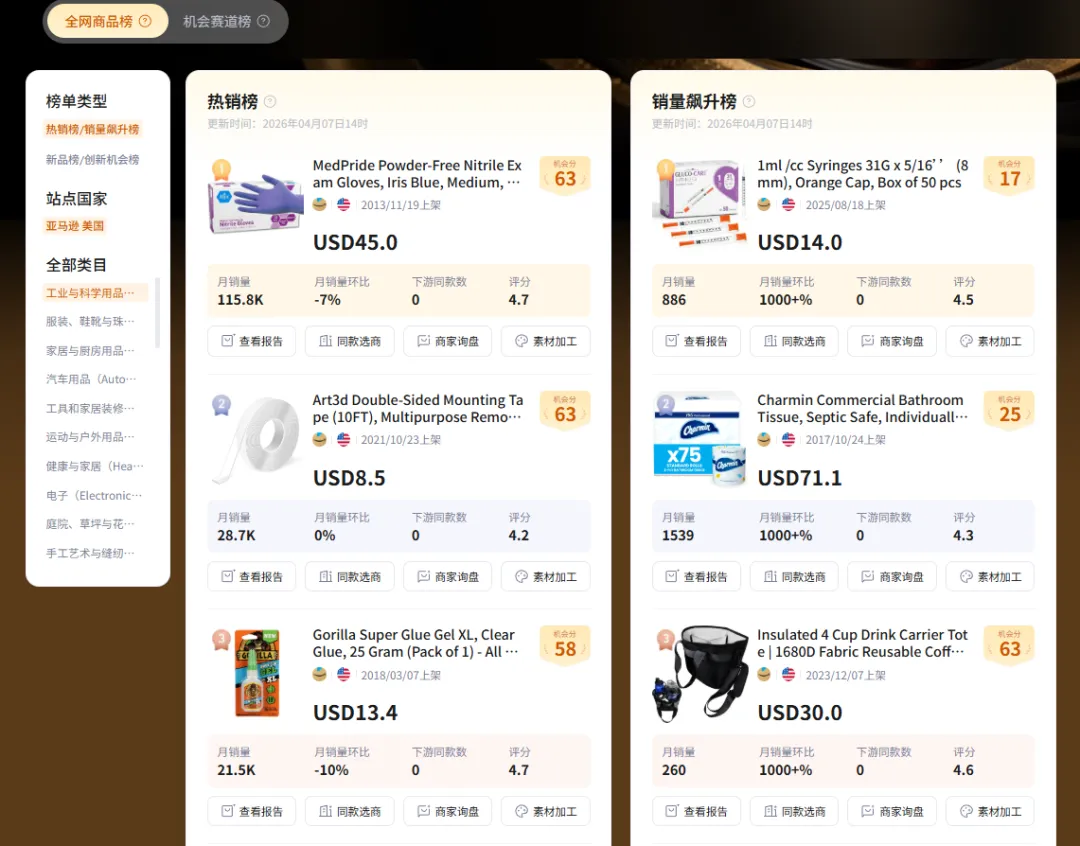1080x846 pixels.
Task: Click 同款选商 for Art3d mounting tape
Action: [x=349, y=577]
